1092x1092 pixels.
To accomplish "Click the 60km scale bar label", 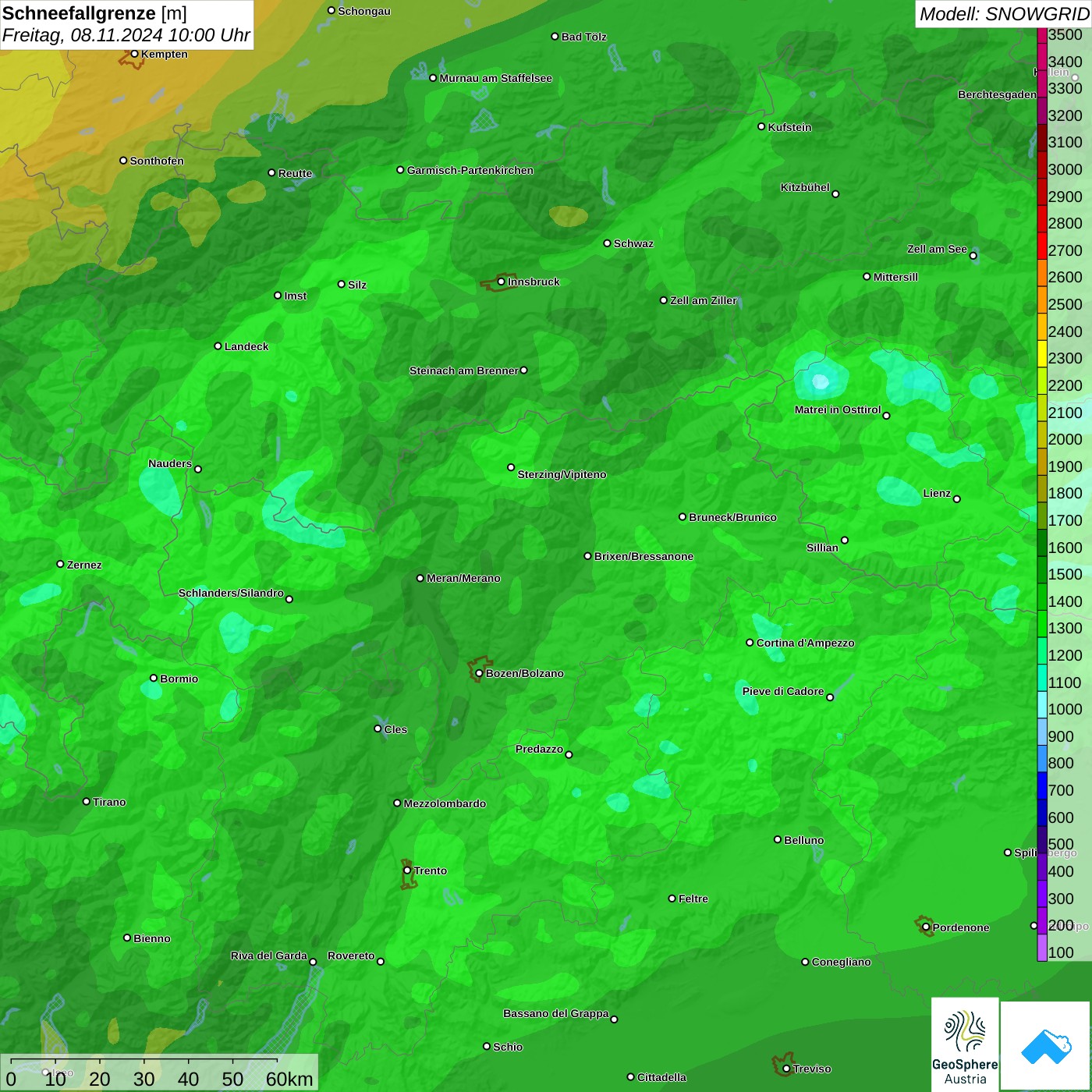I will pyautogui.click(x=289, y=1079).
